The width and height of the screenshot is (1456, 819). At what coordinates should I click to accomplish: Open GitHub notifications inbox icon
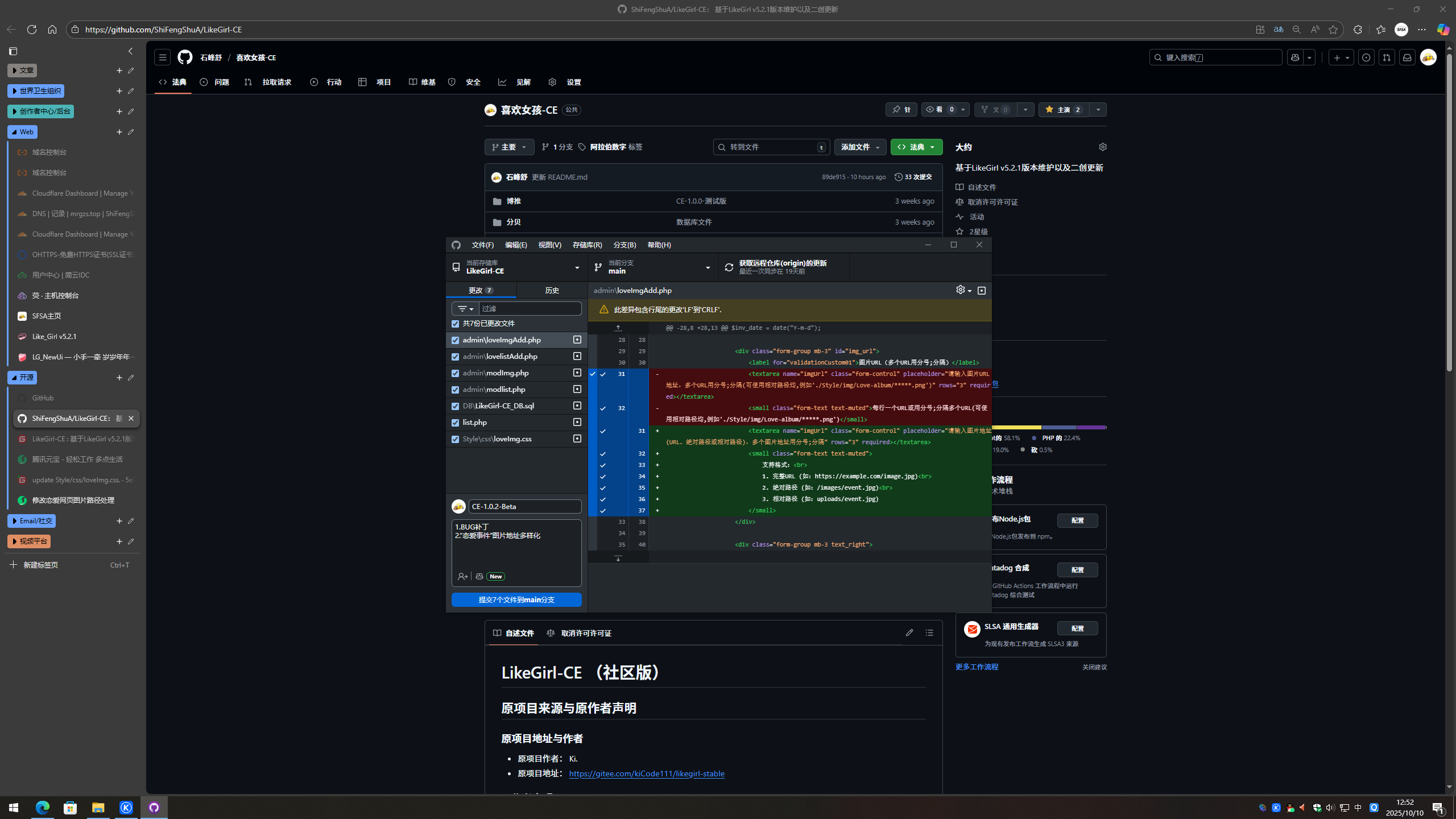click(1407, 57)
